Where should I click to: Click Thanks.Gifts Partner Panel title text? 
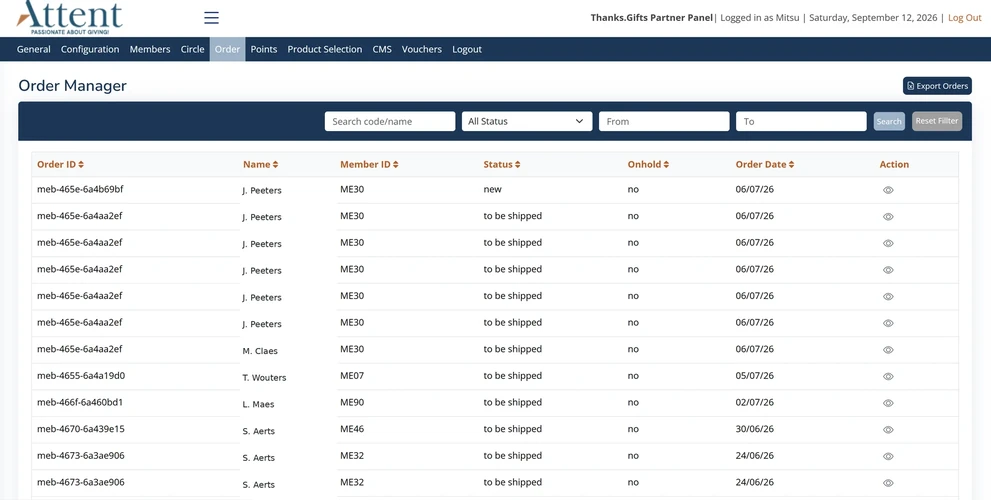pos(652,18)
